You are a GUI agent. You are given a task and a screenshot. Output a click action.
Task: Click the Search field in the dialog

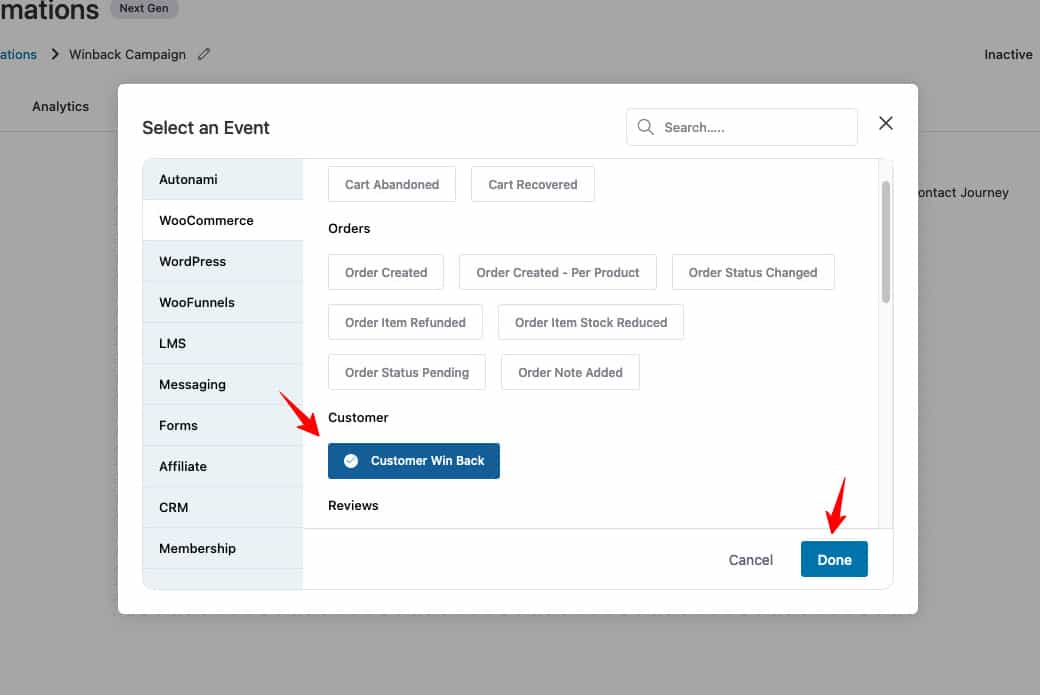742,127
